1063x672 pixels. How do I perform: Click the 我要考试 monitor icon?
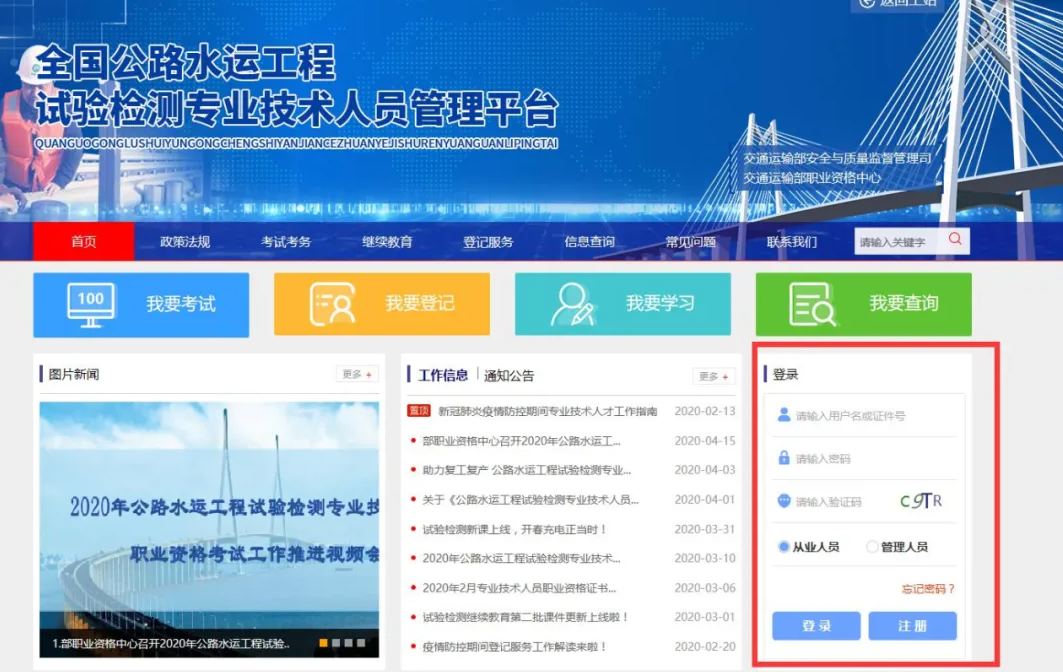coord(91,304)
